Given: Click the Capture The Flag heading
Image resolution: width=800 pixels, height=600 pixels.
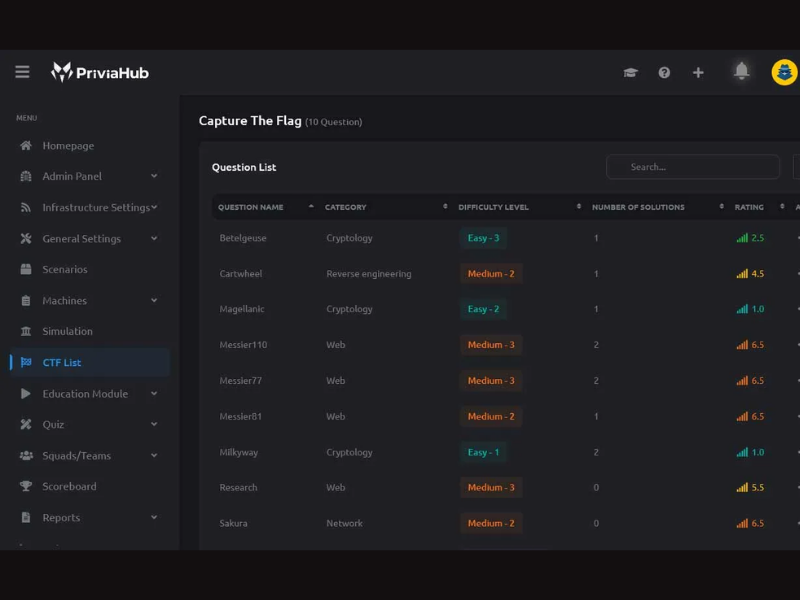Looking at the screenshot, I should pyautogui.click(x=250, y=121).
